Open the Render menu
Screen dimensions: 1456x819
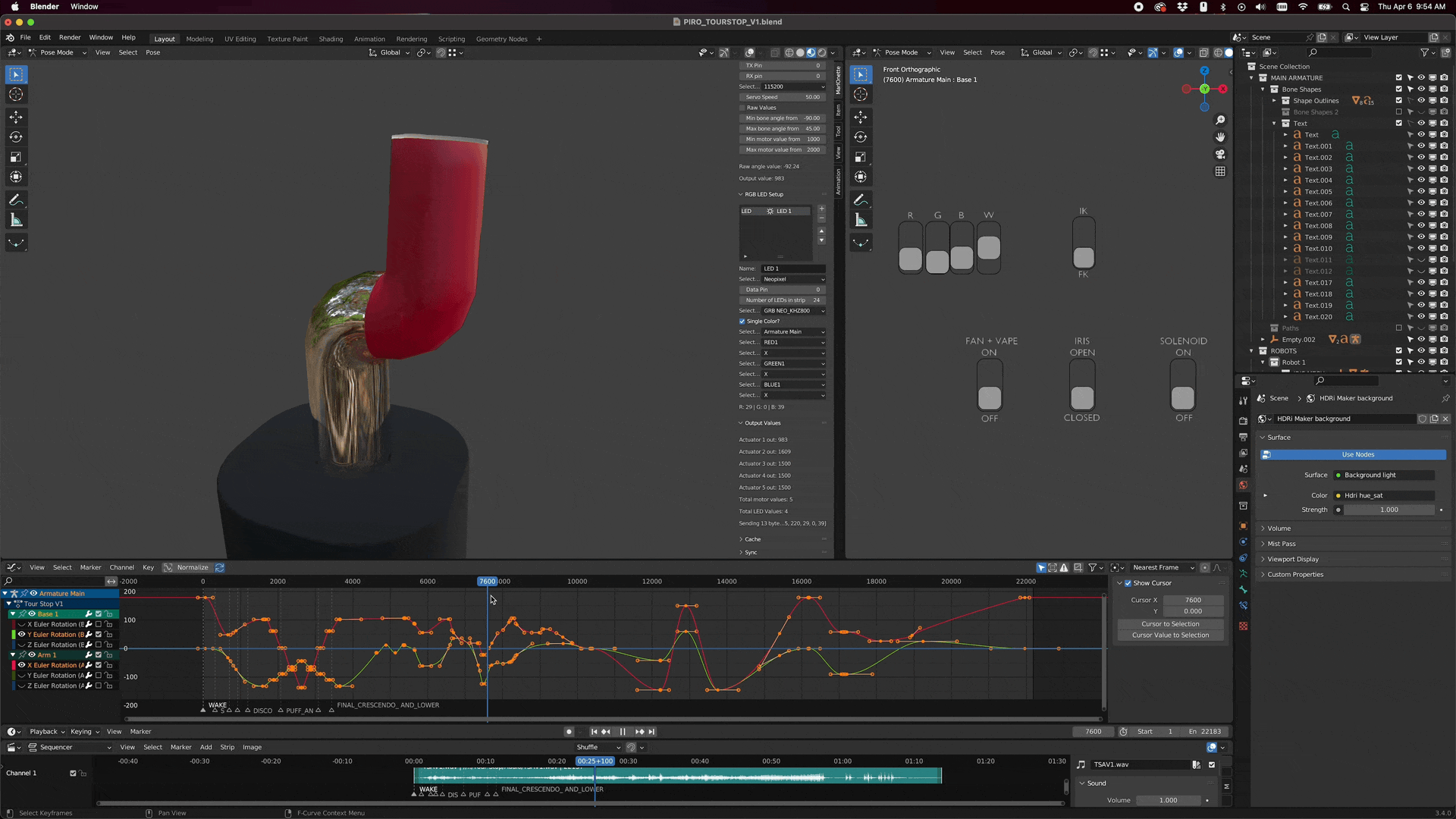tap(70, 37)
